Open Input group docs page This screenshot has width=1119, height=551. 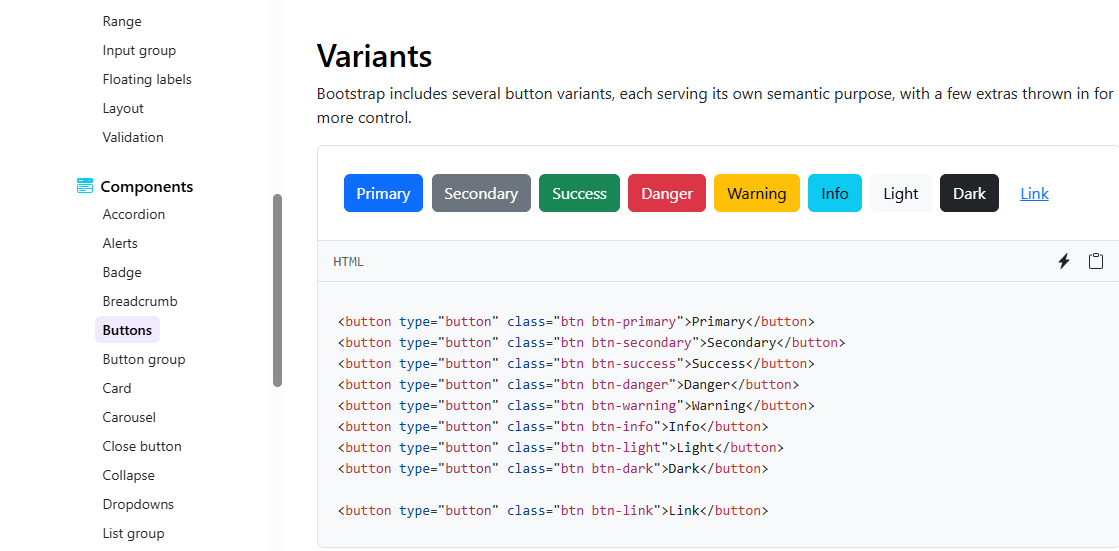pyautogui.click(x=139, y=51)
